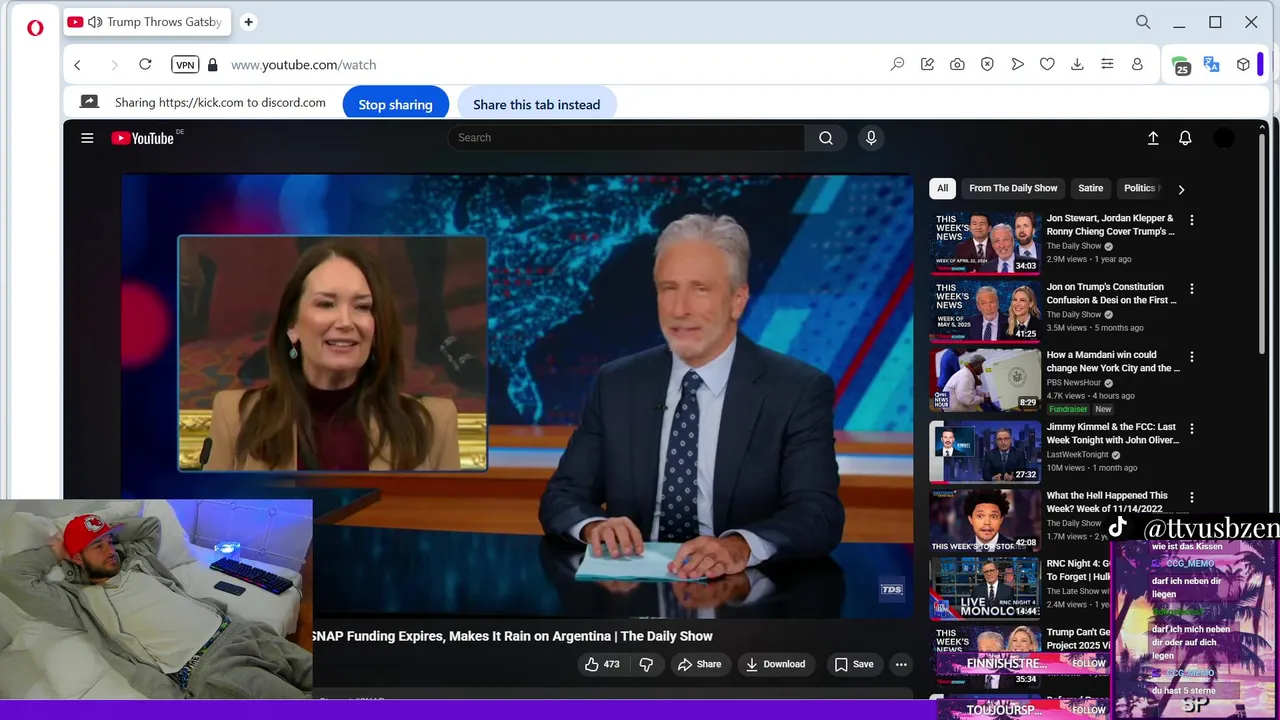This screenshot has width=1280, height=720.
Task: Open Opera easy setup sliders icon
Action: (x=1107, y=64)
